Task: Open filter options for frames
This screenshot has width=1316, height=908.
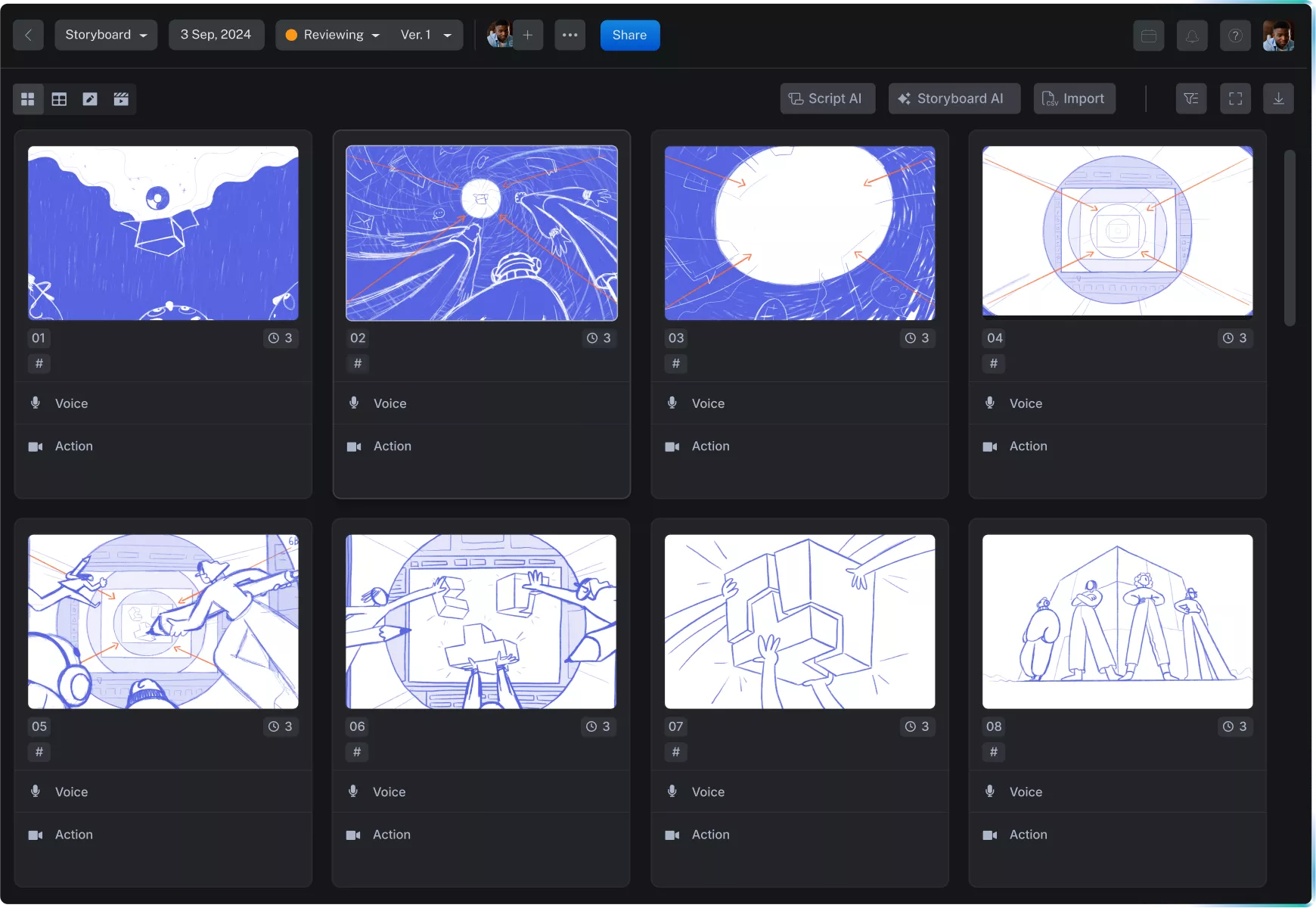Action: 1191,98
